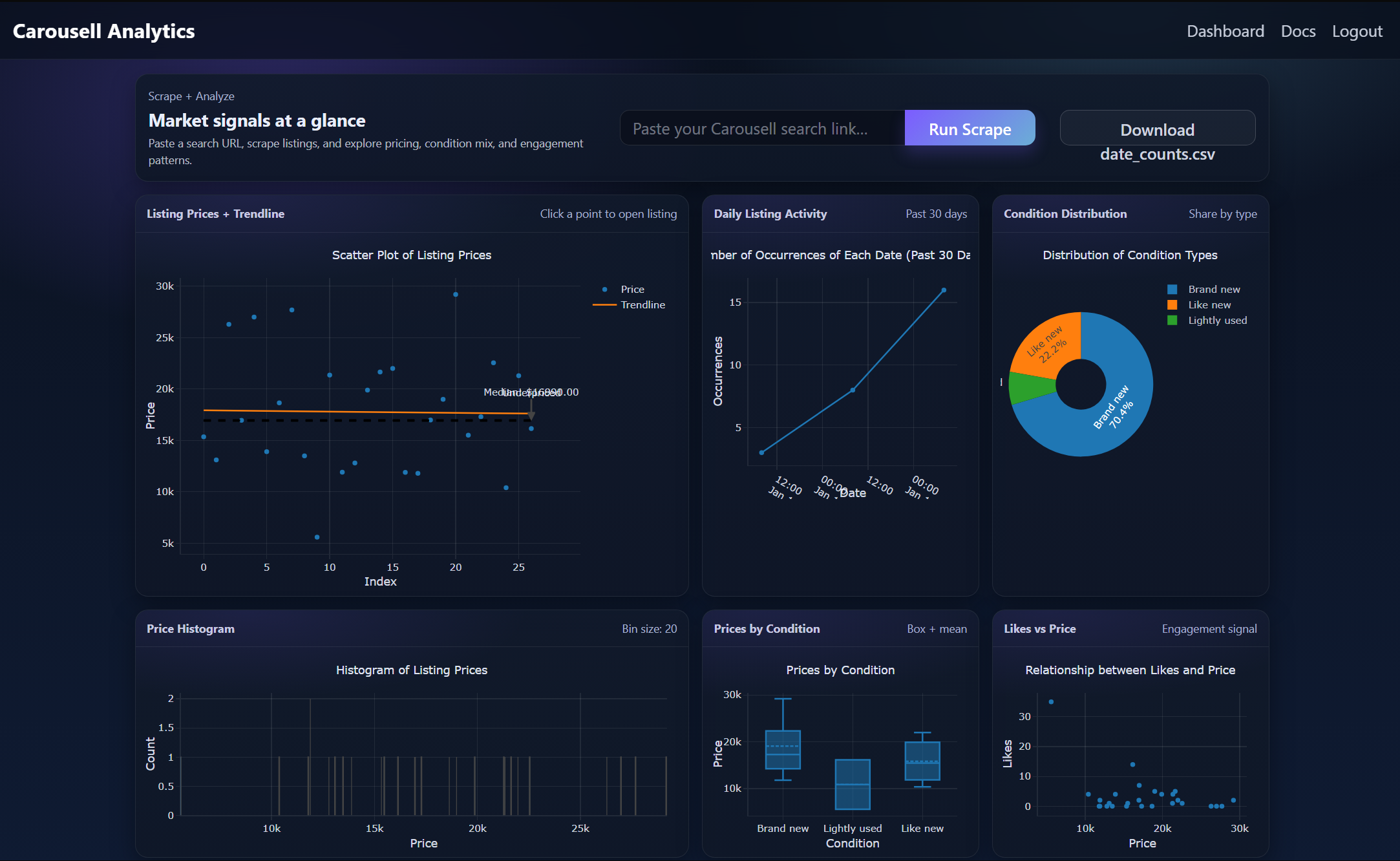The image size is (1400, 861).
Task: Click the 'Box + mean' label
Action: 937,629
